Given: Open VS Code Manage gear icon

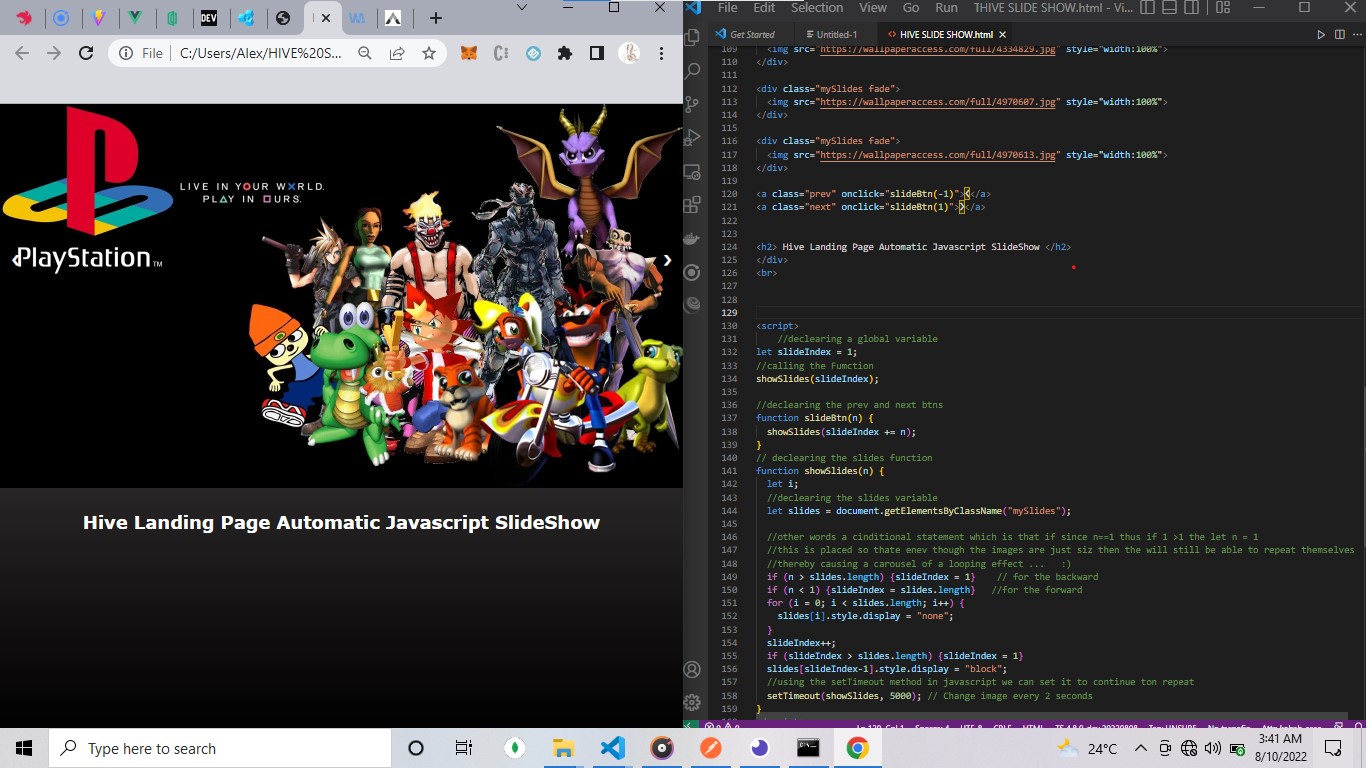Looking at the screenshot, I should 692,703.
